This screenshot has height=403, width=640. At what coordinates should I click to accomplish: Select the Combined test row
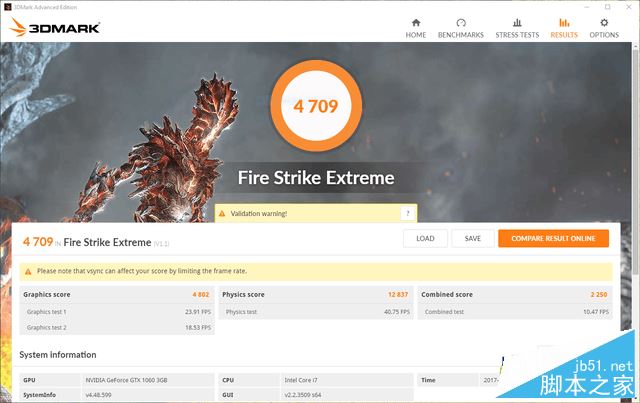pyautogui.click(x=515, y=312)
